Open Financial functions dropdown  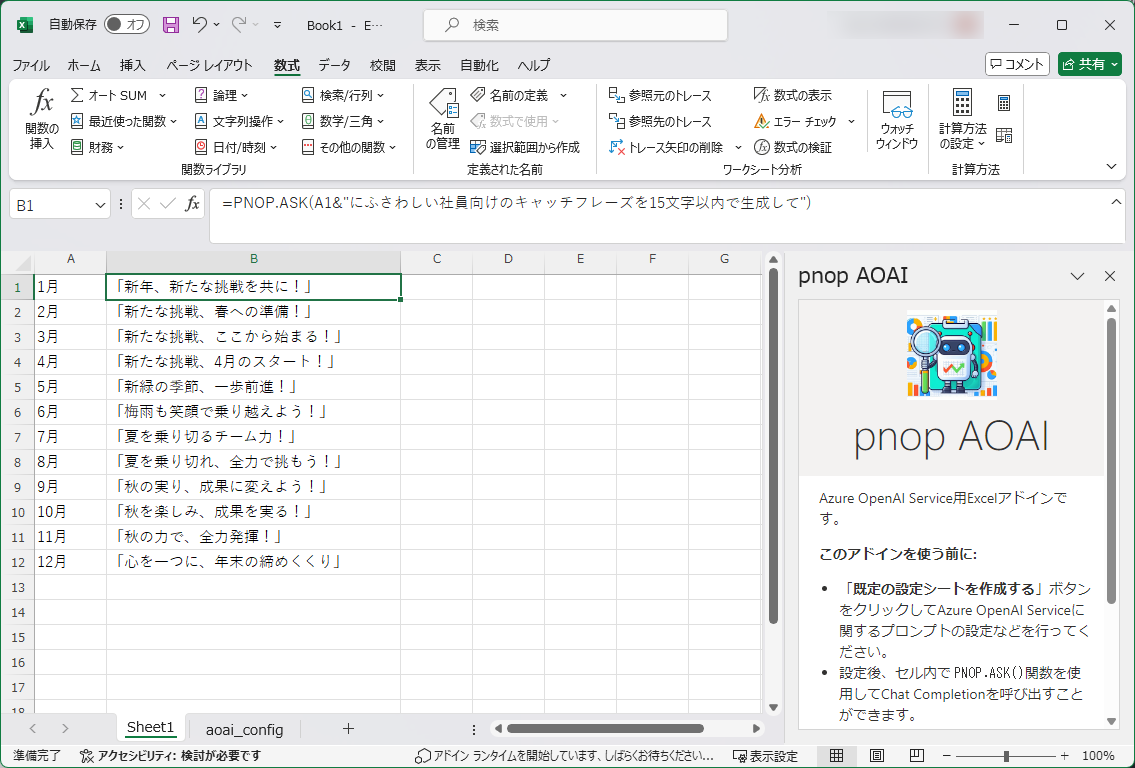point(121,148)
